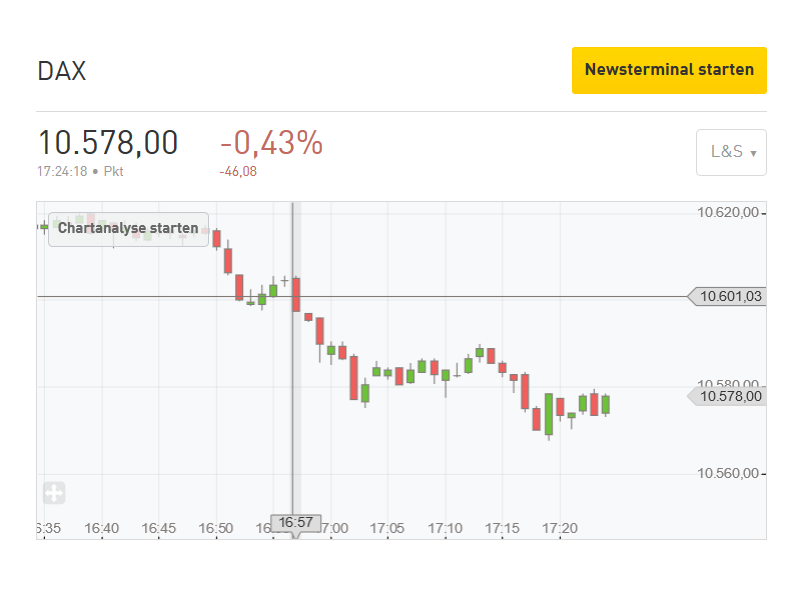Image resolution: width=800 pixels, height=600 pixels.
Task: Select the 16:57 crosshair time marker
Action: 296,522
